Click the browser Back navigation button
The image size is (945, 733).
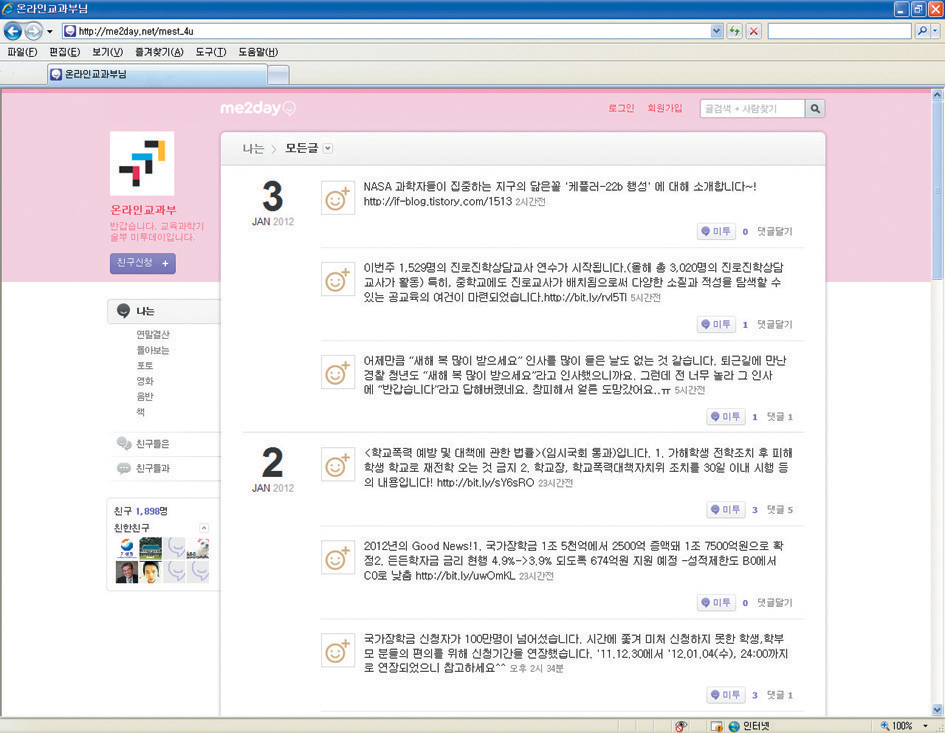point(14,31)
